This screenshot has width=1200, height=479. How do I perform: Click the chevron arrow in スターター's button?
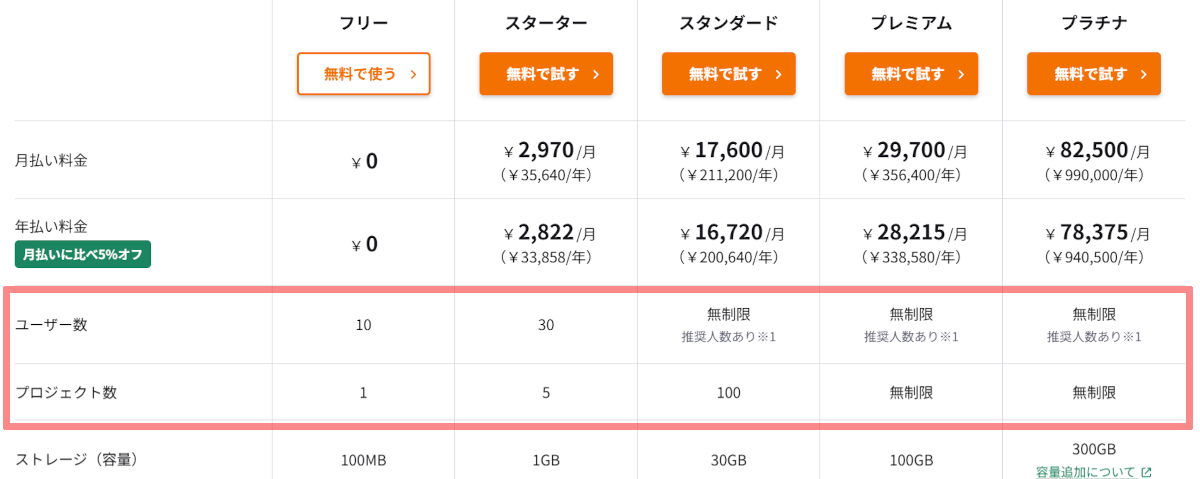coord(596,74)
